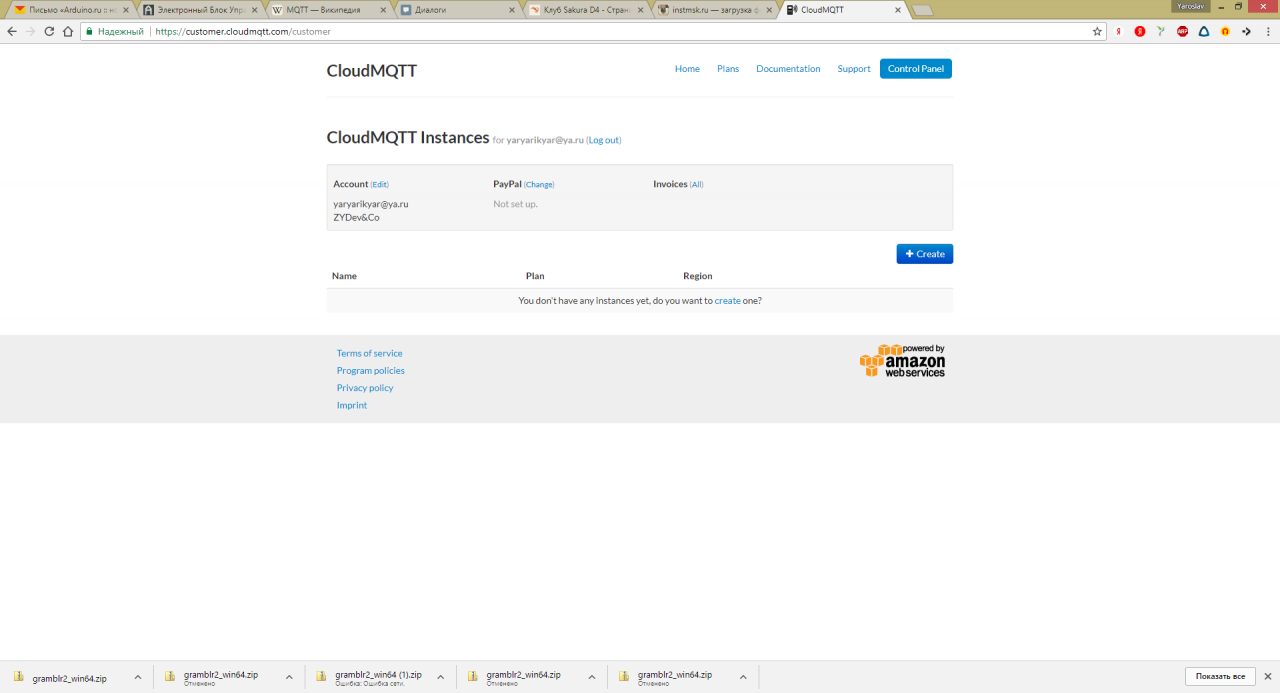The height and width of the screenshot is (693, 1280).
Task: Open Terms of service
Action: click(370, 353)
